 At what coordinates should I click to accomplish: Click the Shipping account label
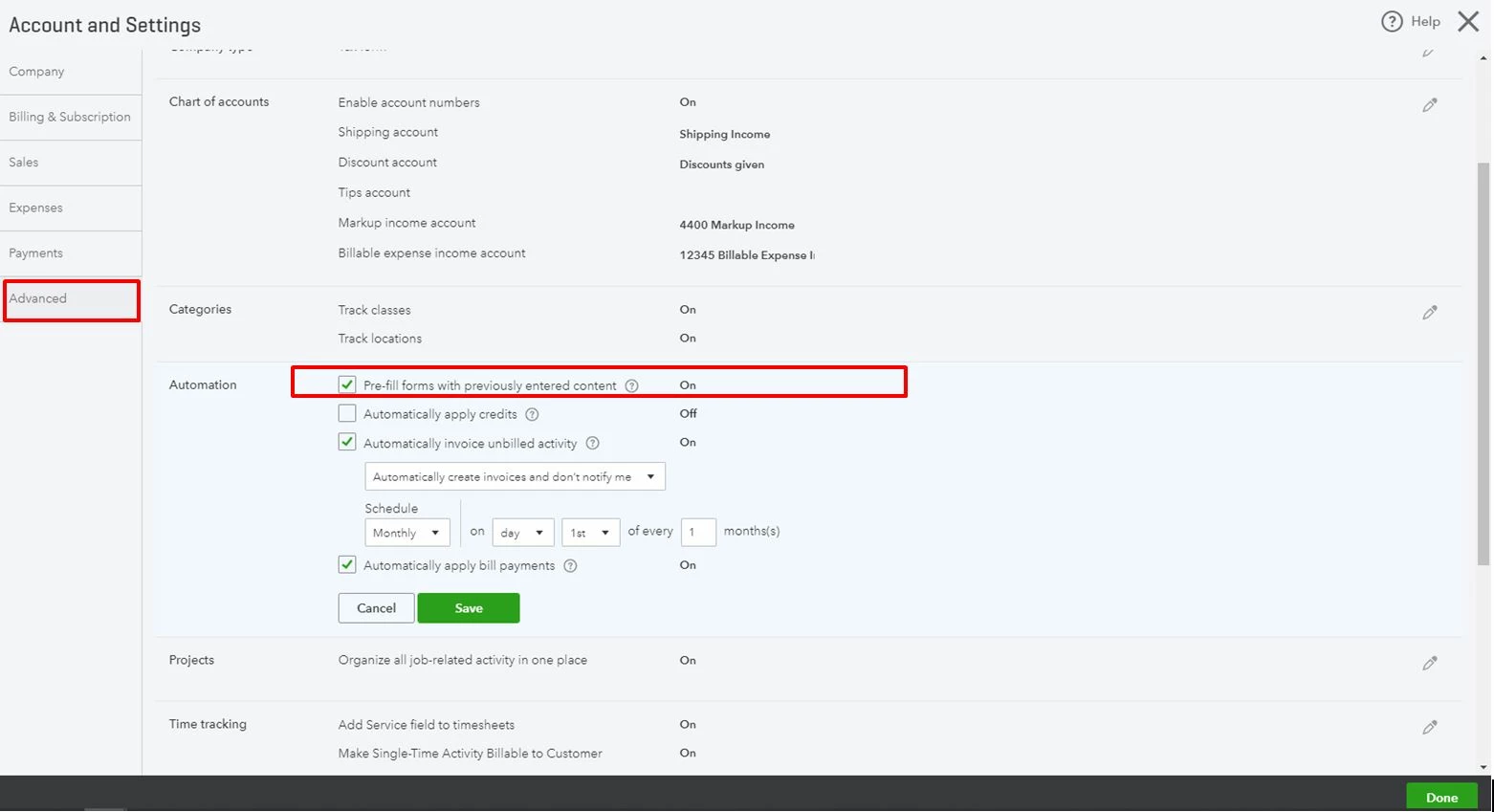(387, 132)
